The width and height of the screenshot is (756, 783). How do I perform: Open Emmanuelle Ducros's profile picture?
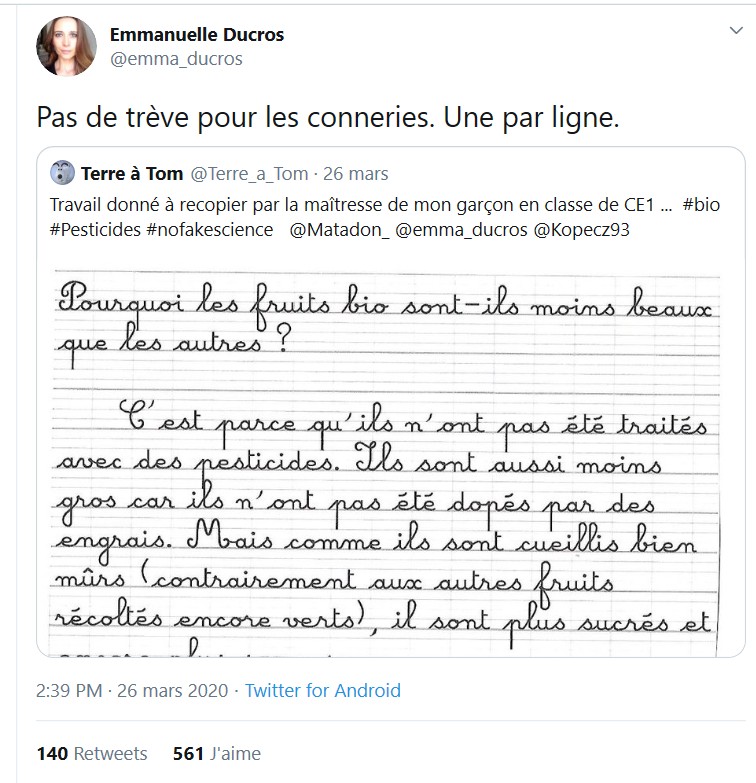(x=66, y=46)
